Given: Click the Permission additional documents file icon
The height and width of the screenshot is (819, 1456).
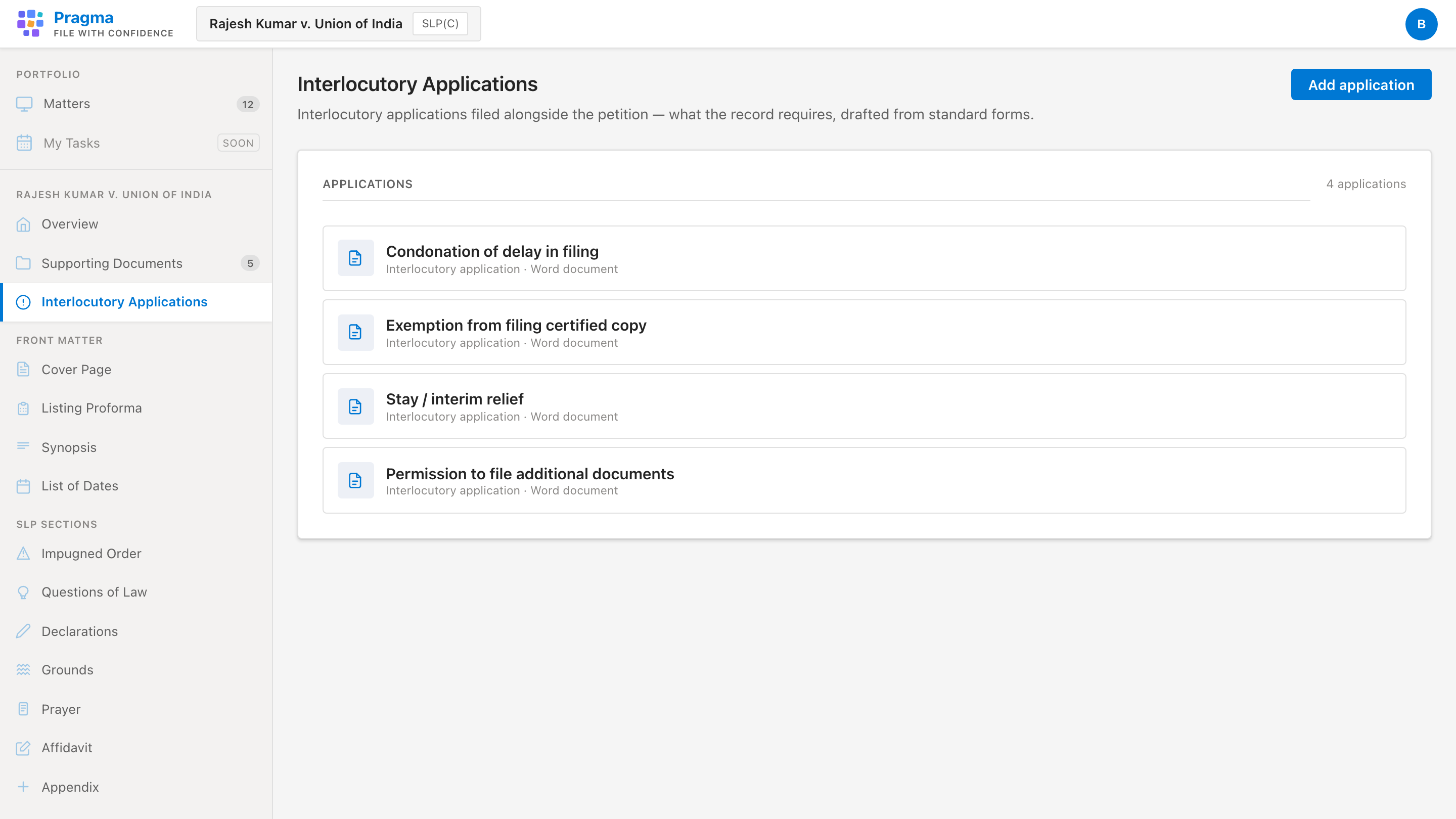Looking at the screenshot, I should point(355,480).
